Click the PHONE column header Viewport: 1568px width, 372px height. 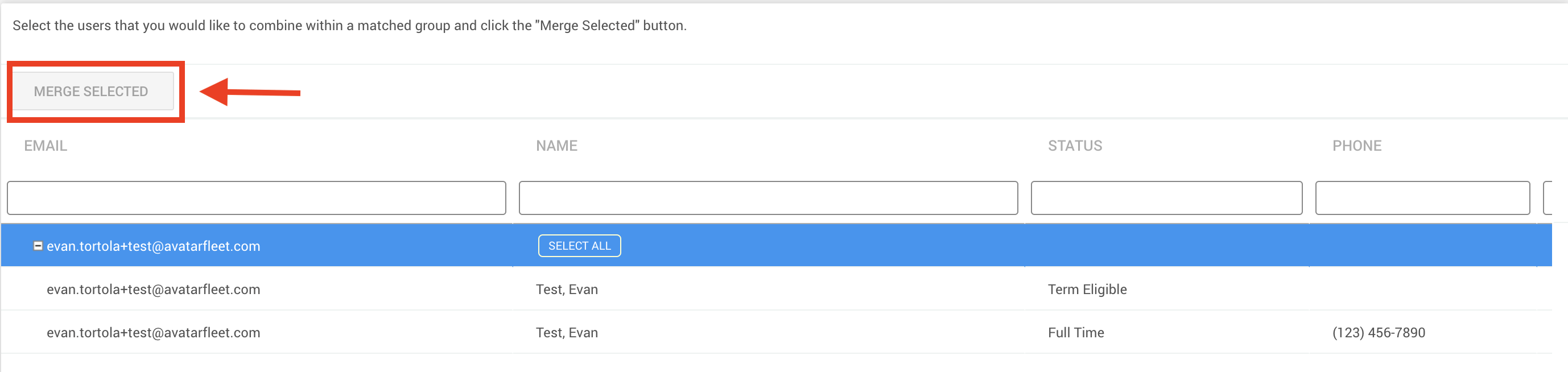(x=1356, y=146)
